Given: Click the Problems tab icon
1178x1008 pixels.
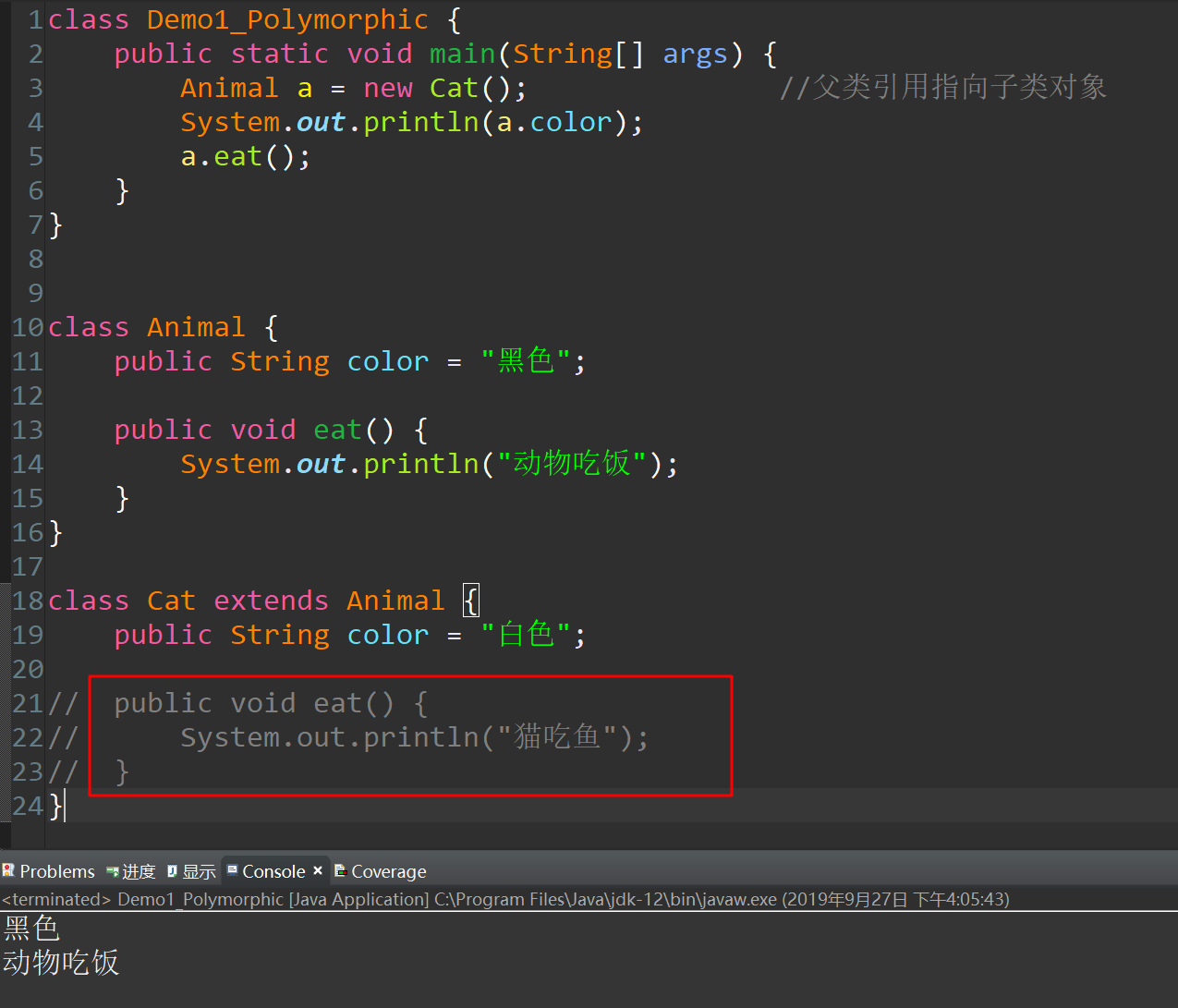Looking at the screenshot, I should point(8,871).
